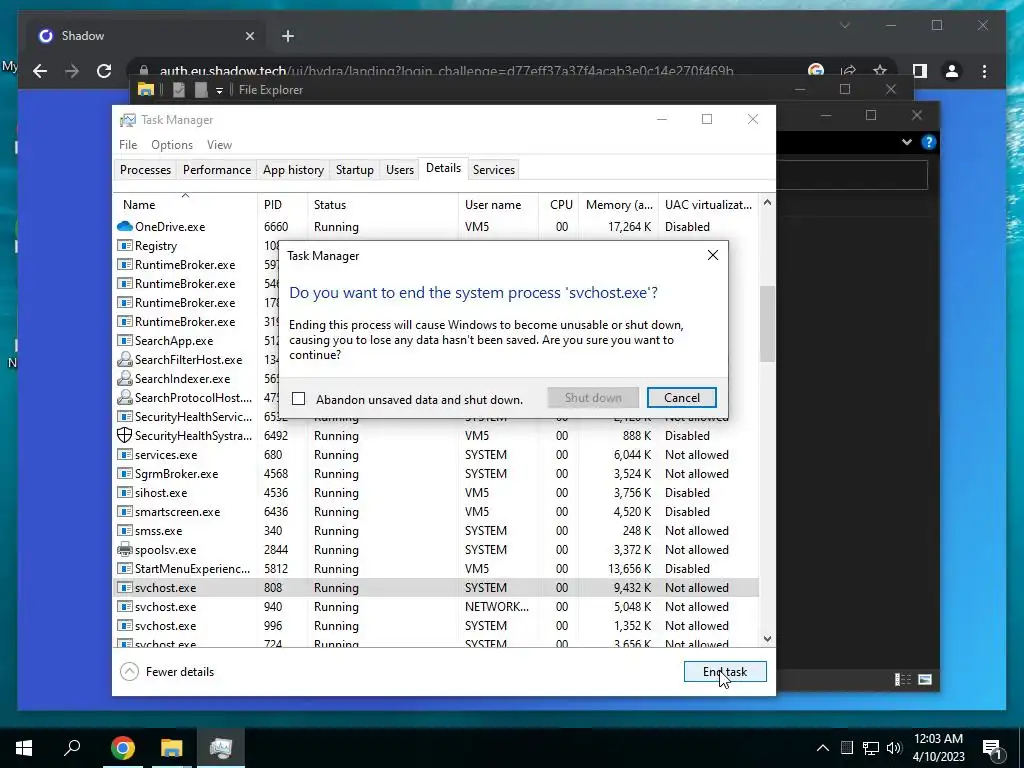Sort by the User name column

[x=498, y=204]
